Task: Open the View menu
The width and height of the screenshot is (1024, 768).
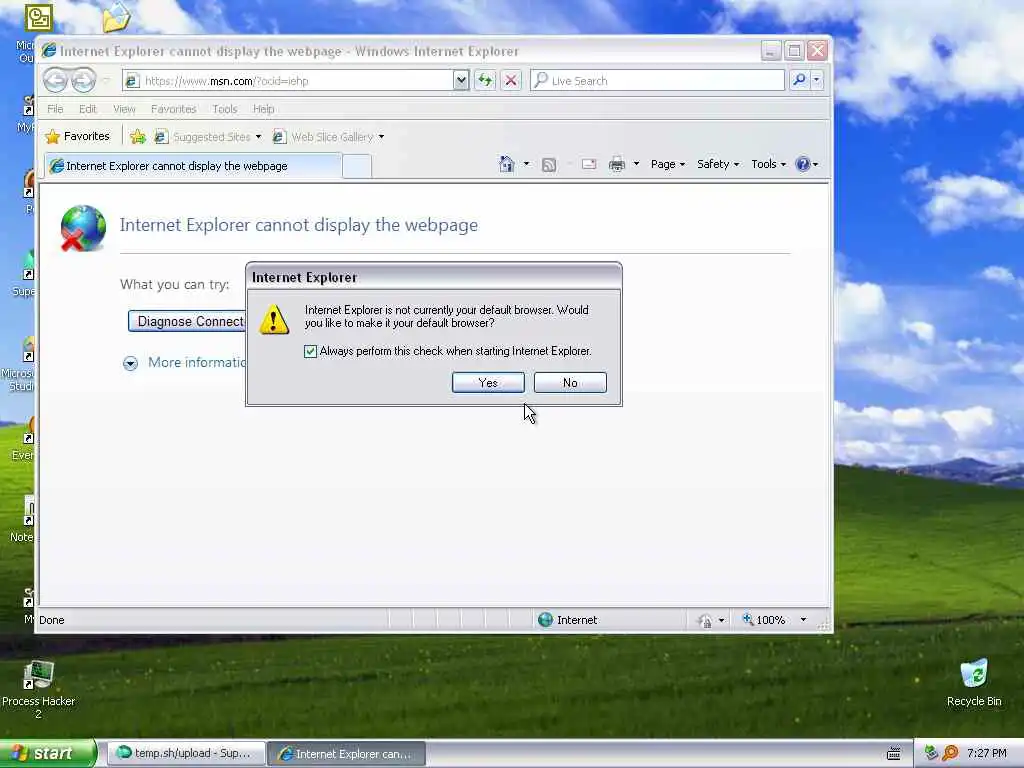Action: [124, 109]
